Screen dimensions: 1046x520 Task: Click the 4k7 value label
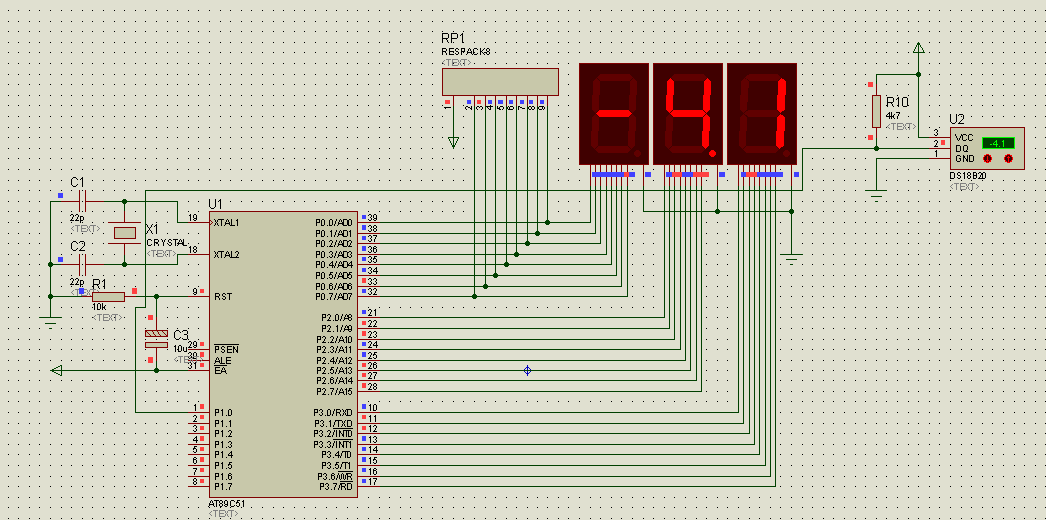coord(893,115)
